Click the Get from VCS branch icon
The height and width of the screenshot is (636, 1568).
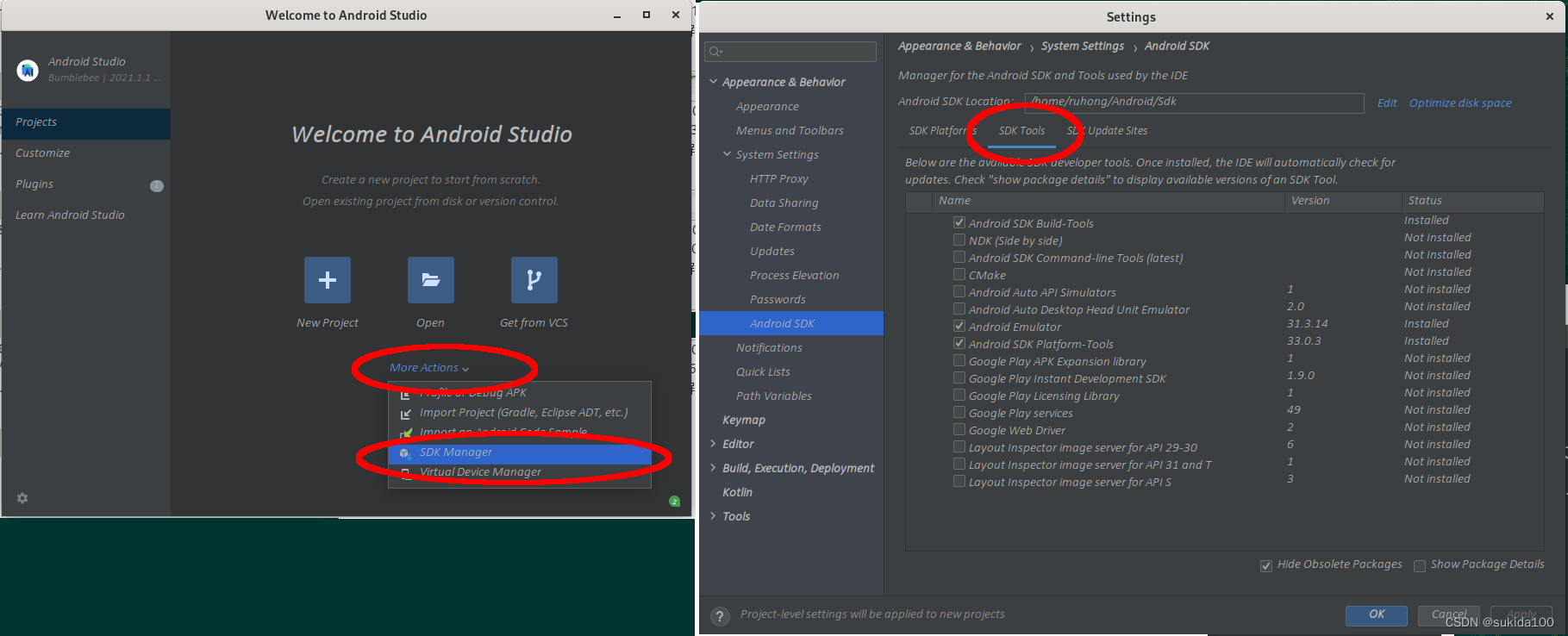click(x=534, y=280)
